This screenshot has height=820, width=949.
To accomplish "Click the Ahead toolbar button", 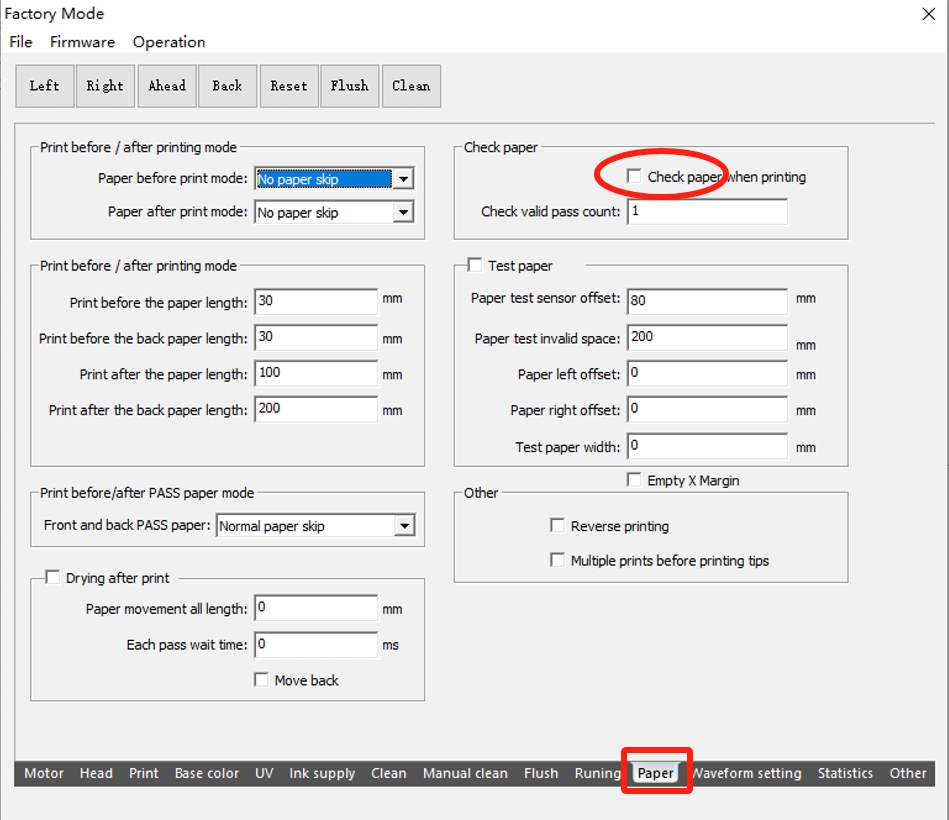I will click(x=167, y=86).
